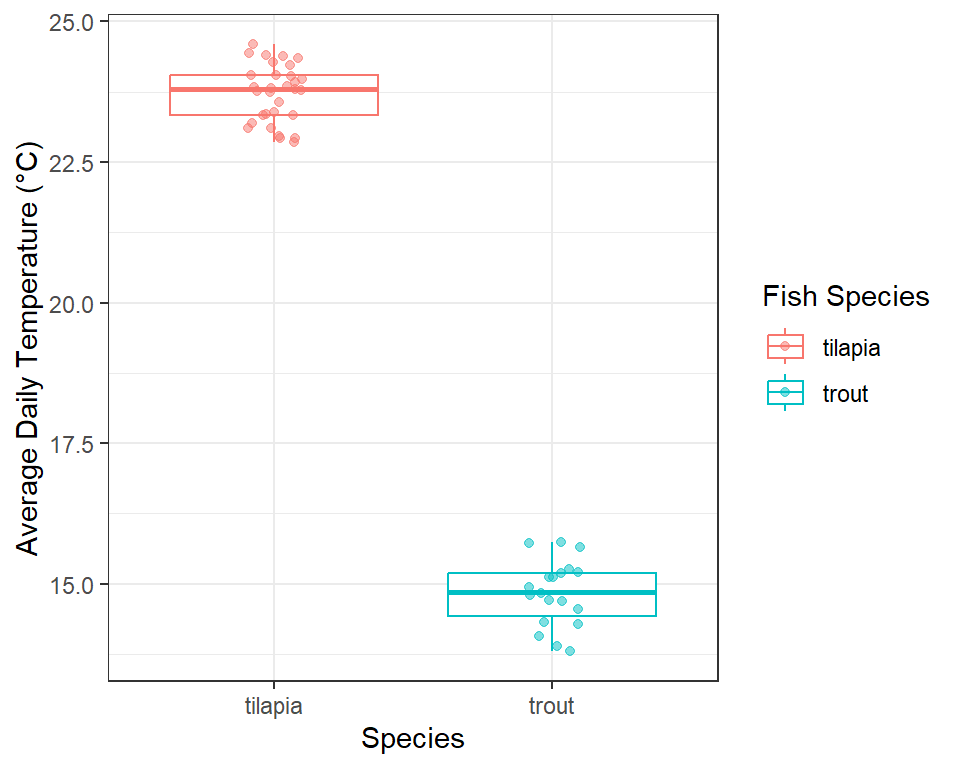Click the tilapia x-axis tick label

274,706
